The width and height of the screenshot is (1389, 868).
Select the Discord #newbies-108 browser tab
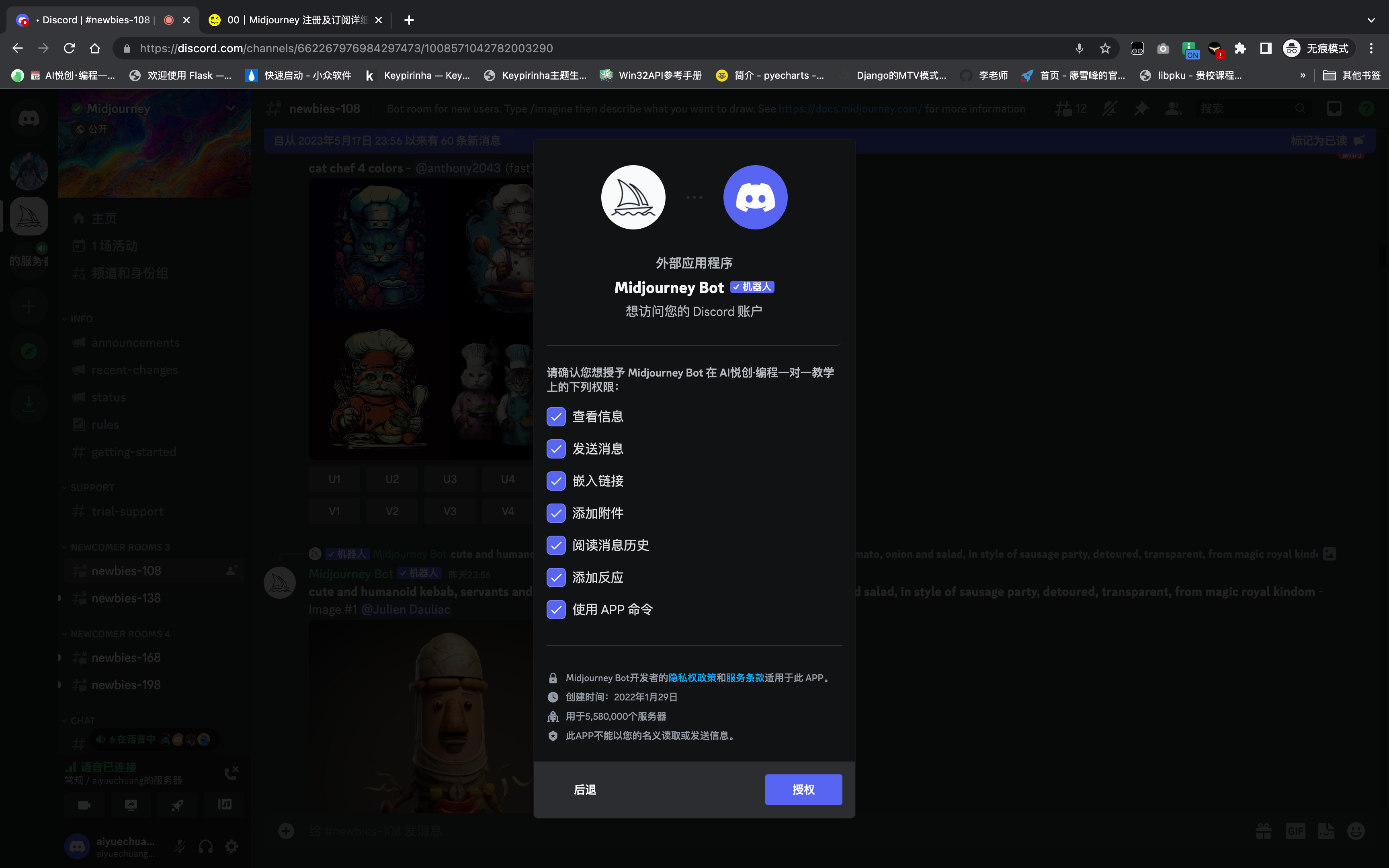pos(103,20)
